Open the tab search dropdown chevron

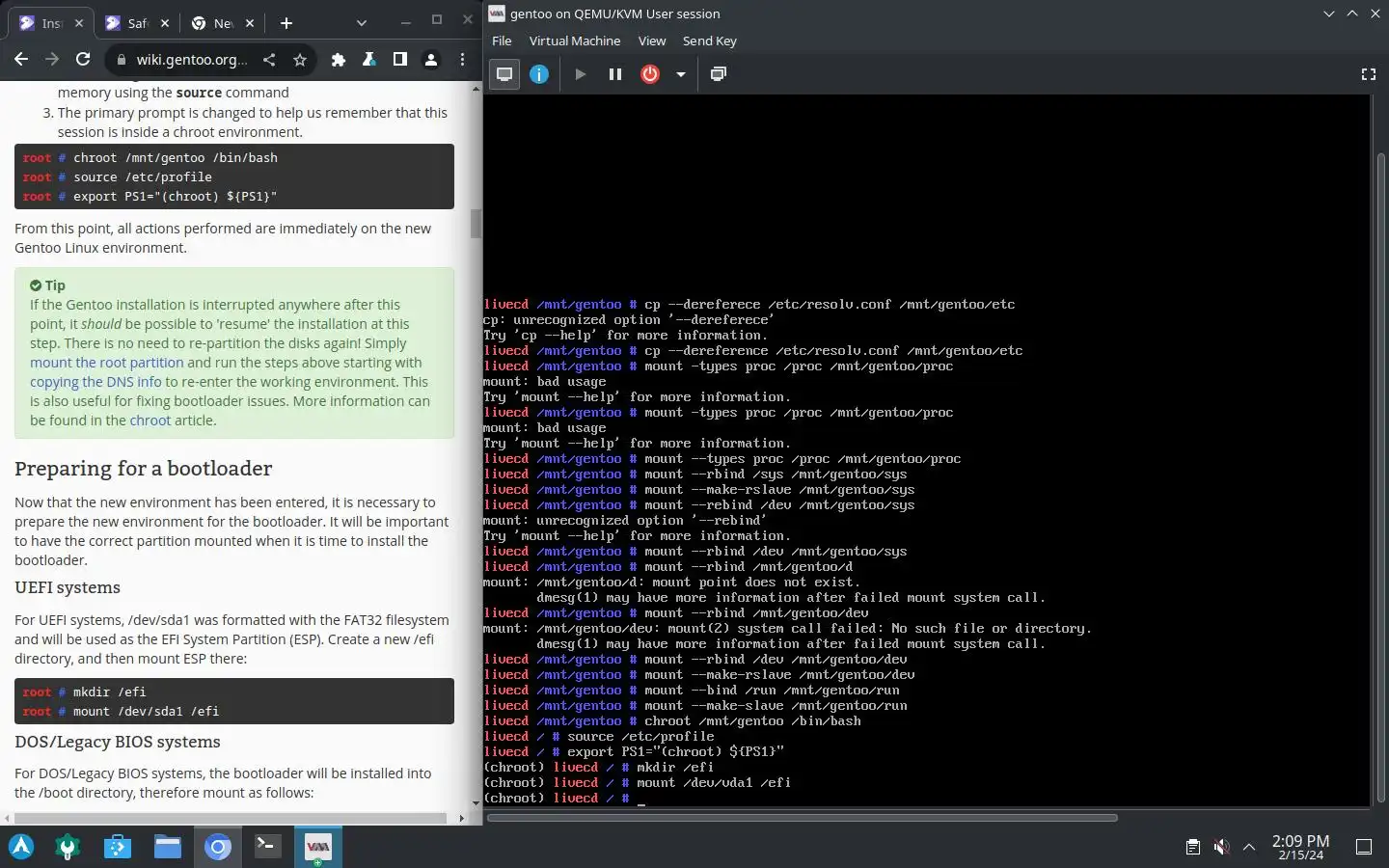click(x=361, y=23)
